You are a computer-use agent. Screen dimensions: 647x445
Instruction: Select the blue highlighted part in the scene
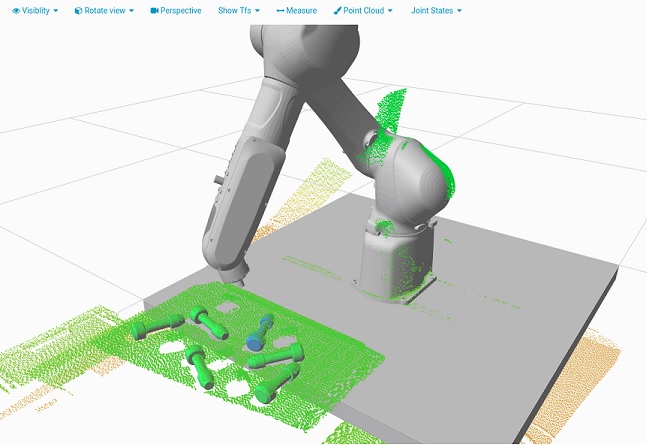coord(259,333)
